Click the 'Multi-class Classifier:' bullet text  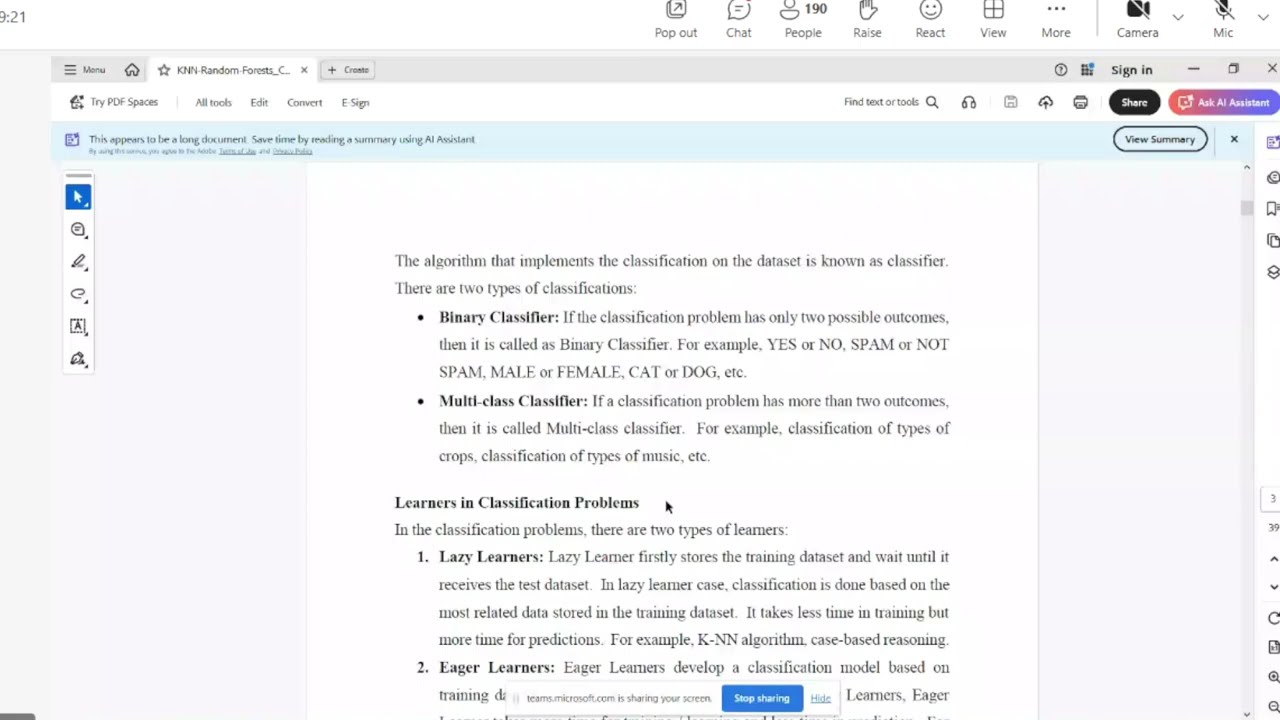pos(513,401)
